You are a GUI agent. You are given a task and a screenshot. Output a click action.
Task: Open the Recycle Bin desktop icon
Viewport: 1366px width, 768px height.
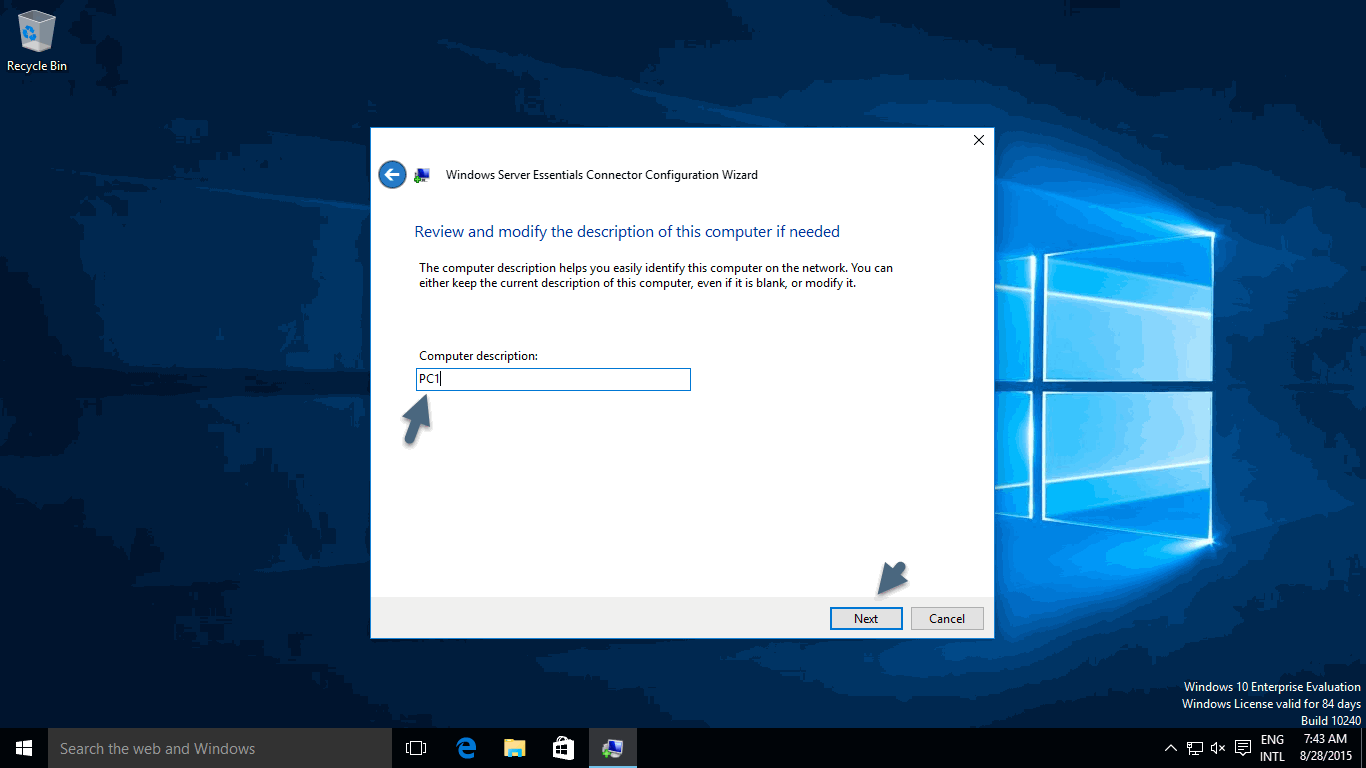[x=37, y=41]
